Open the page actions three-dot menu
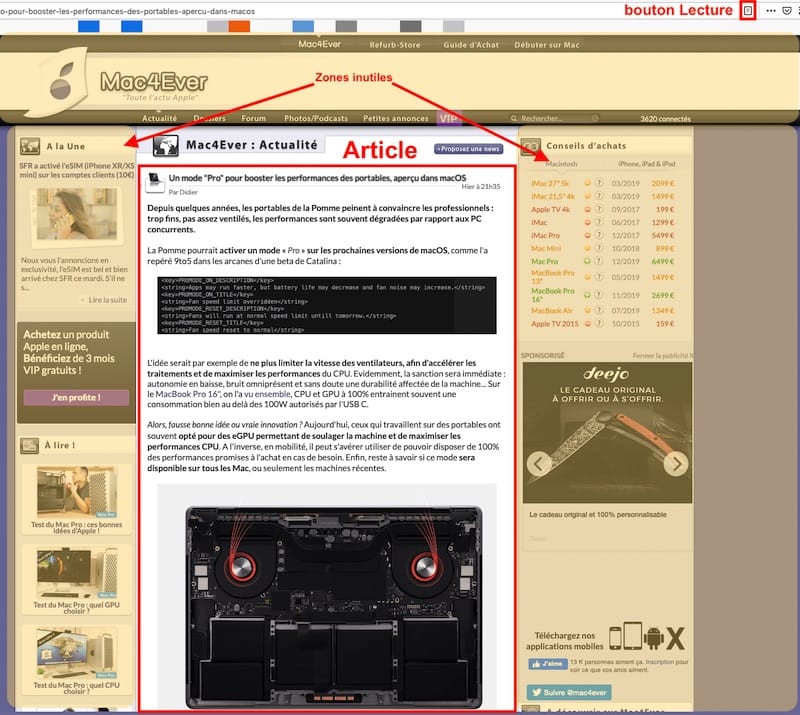The width and height of the screenshot is (800, 715). (771, 11)
